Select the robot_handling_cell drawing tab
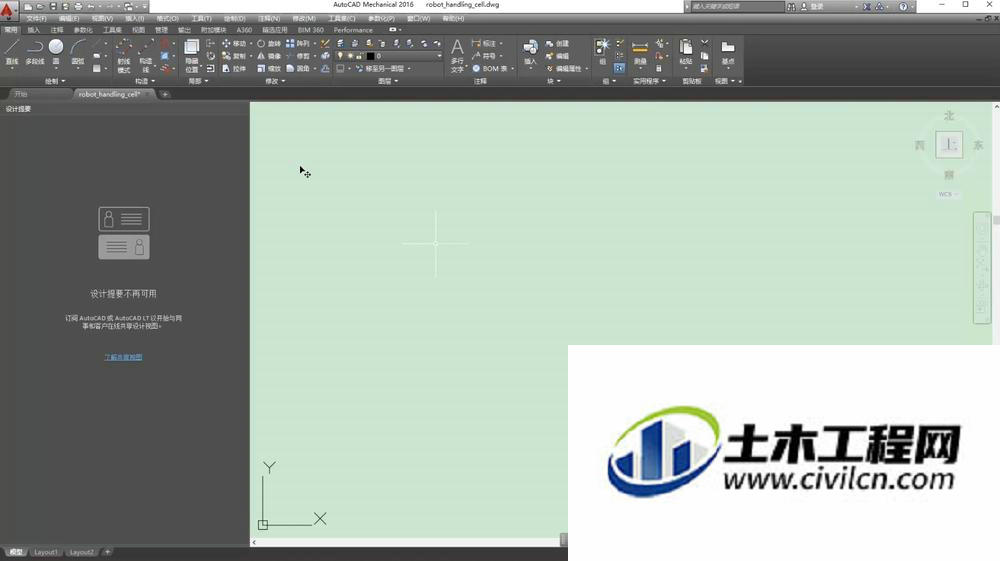This screenshot has width=1000, height=561. point(108,94)
